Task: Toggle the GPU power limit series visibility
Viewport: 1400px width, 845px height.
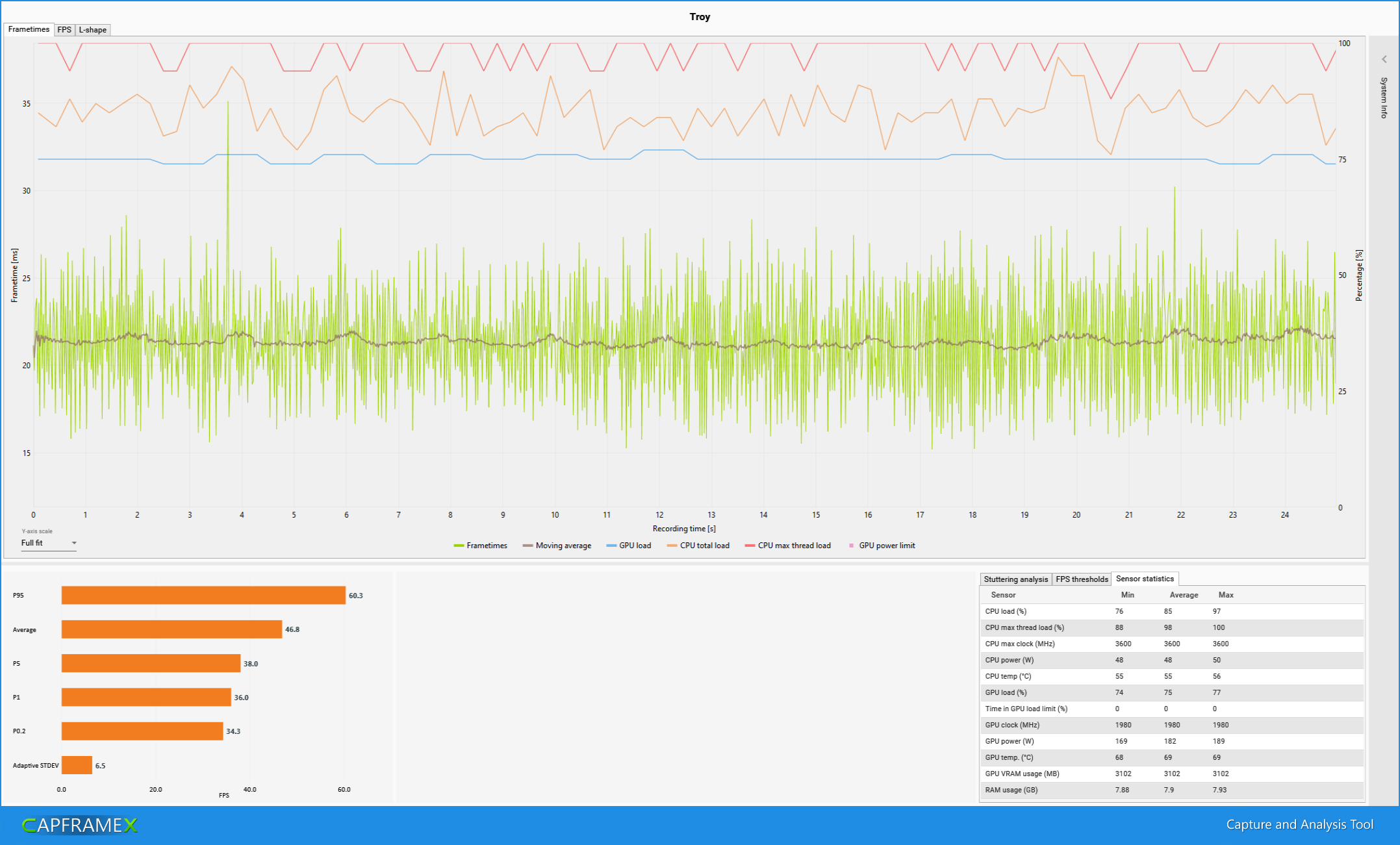Action: (x=882, y=546)
